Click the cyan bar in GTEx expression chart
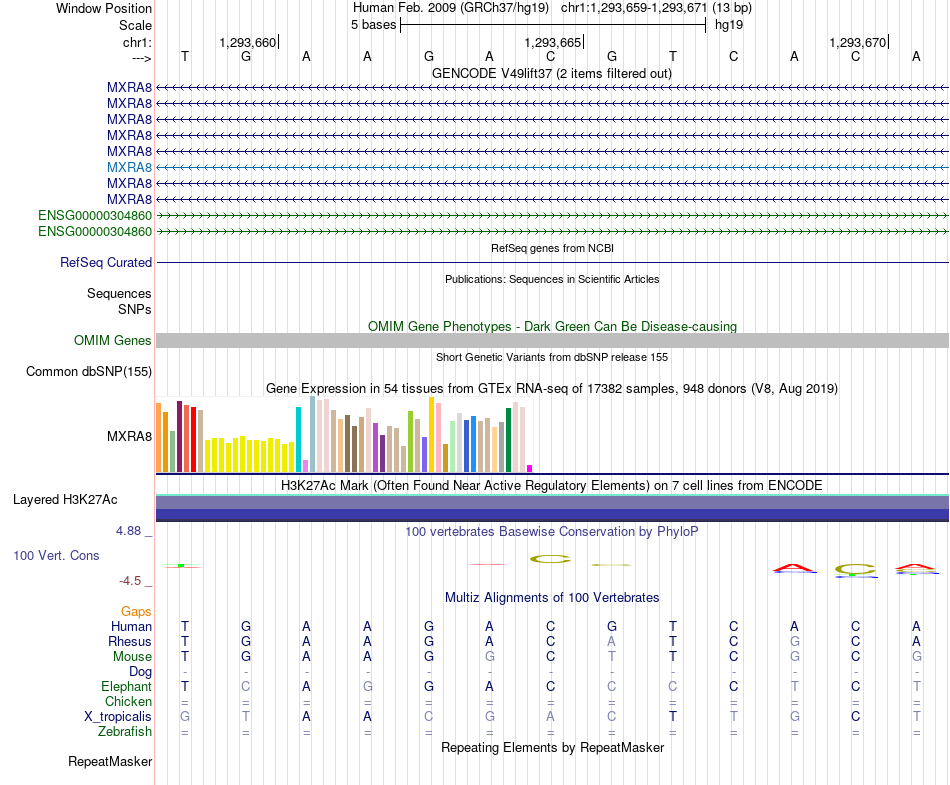 pos(298,439)
